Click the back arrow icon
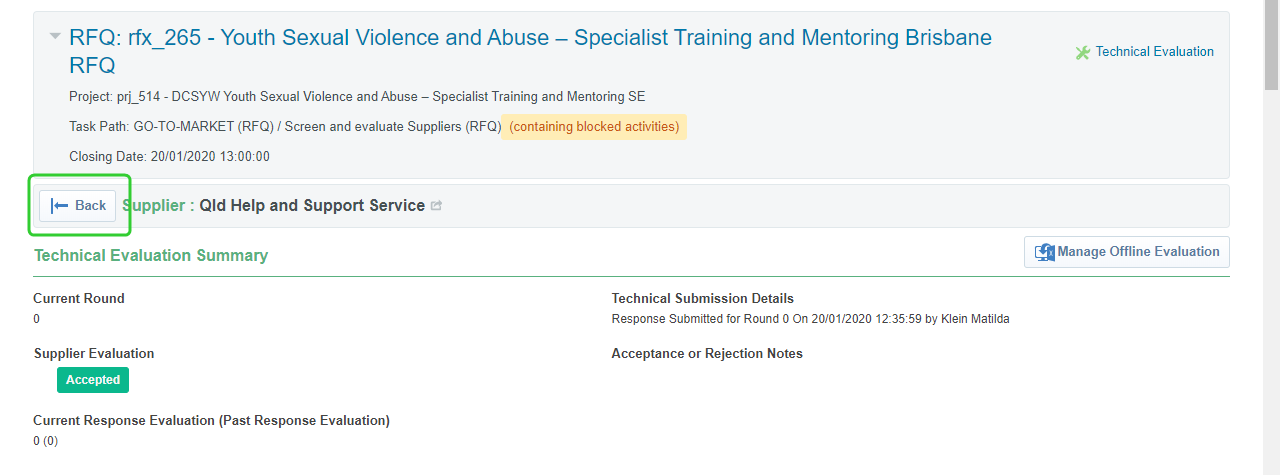The image size is (1280, 475). [x=60, y=206]
